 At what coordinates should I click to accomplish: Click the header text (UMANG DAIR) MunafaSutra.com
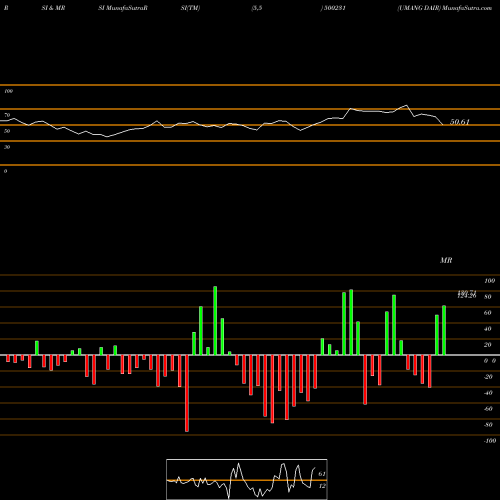pos(445,8)
